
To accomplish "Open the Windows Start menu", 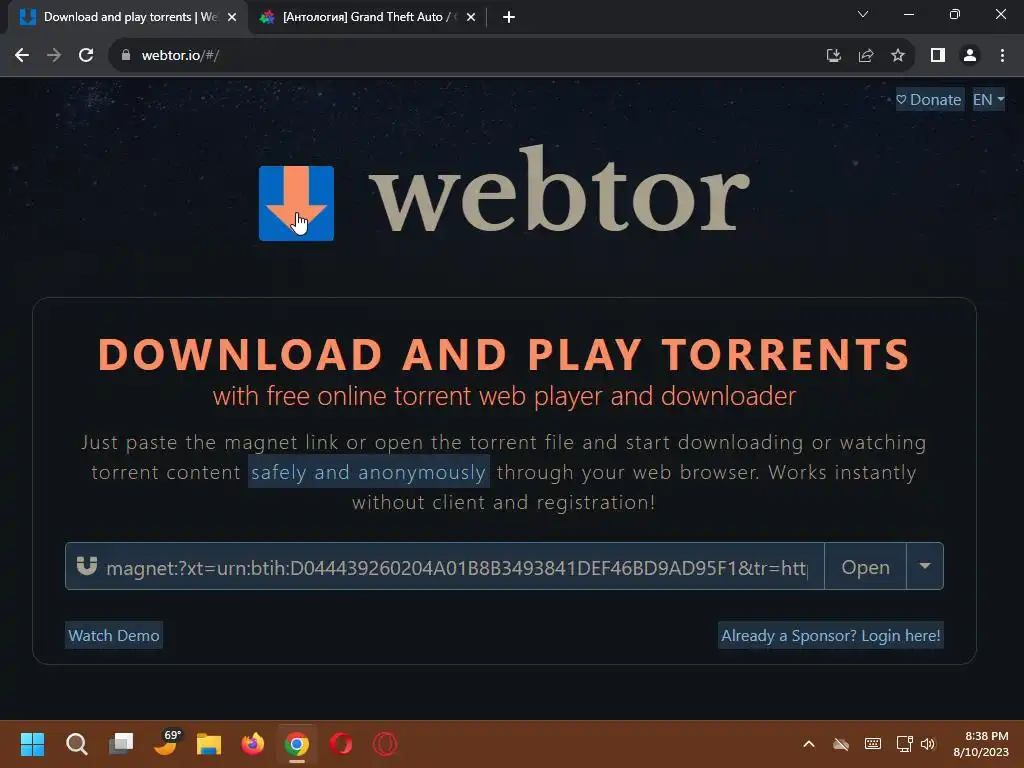I will tap(32, 744).
